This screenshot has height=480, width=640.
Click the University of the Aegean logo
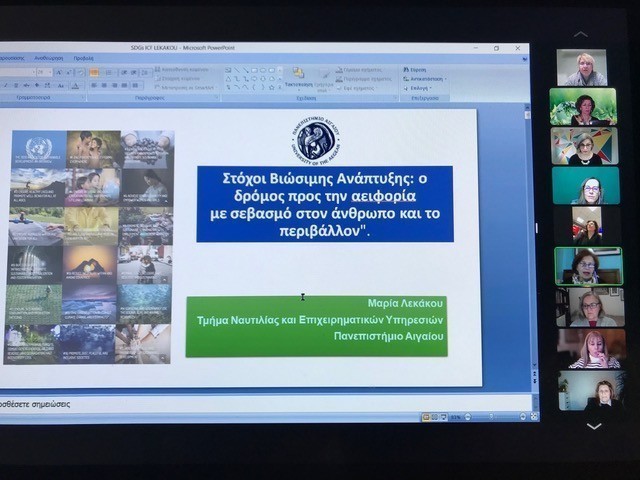tap(315, 139)
